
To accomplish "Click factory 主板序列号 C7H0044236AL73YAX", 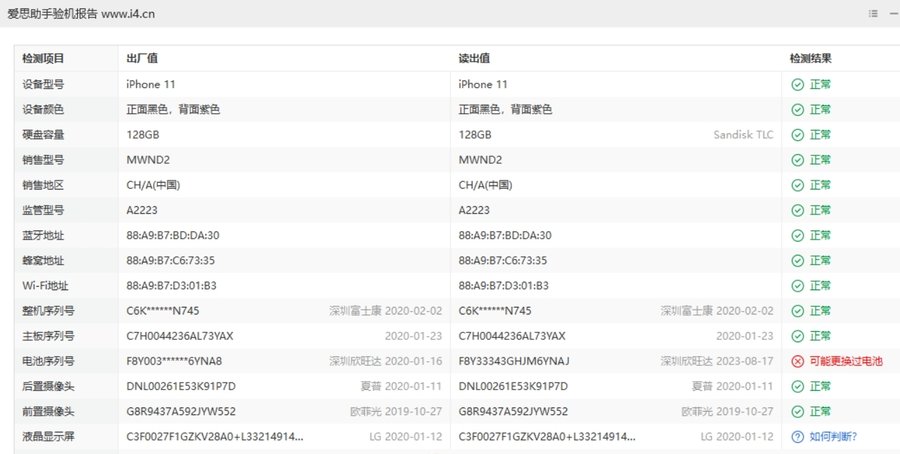I will (x=180, y=336).
